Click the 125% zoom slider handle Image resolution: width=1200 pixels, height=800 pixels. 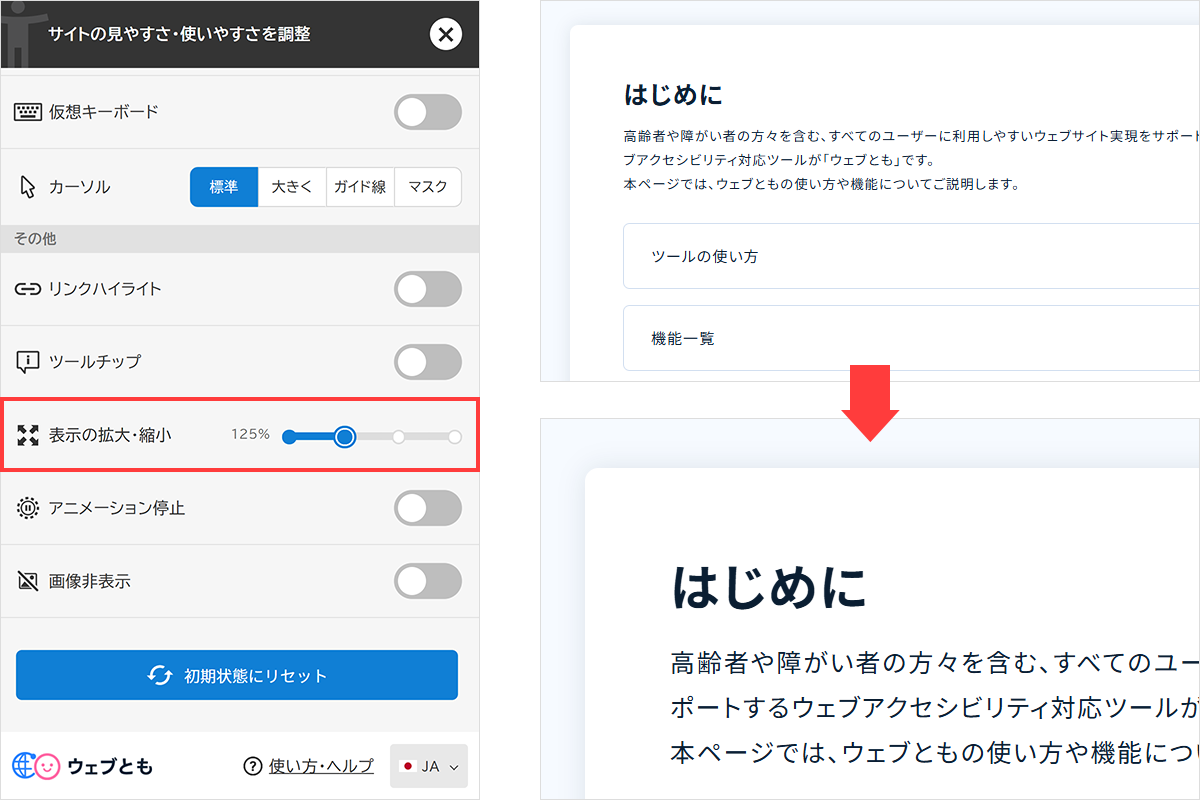click(345, 436)
